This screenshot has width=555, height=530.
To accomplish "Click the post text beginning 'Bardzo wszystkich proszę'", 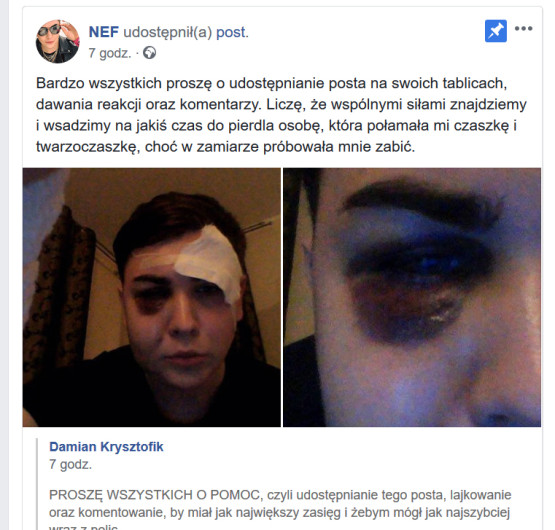I will click(x=281, y=115).
